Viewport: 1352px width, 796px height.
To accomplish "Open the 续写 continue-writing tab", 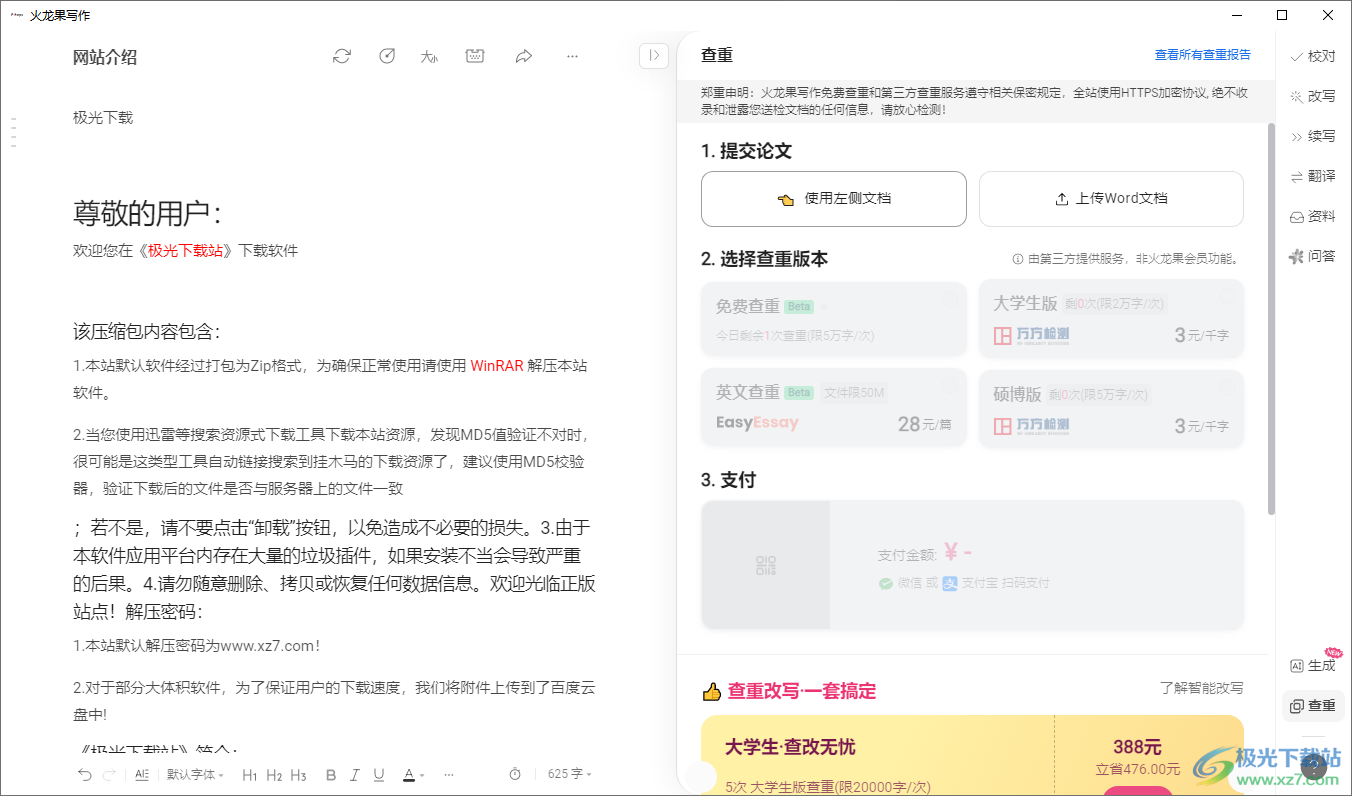I will pyautogui.click(x=1313, y=136).
